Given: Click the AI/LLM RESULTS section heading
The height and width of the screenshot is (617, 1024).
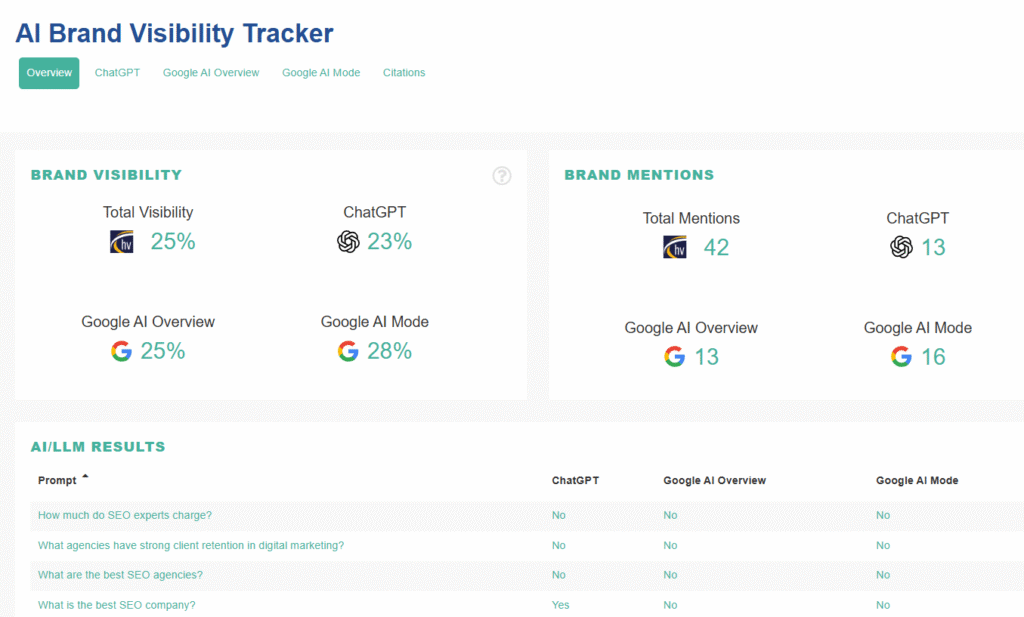Looking at the screenshot, I should click(98, 447).
